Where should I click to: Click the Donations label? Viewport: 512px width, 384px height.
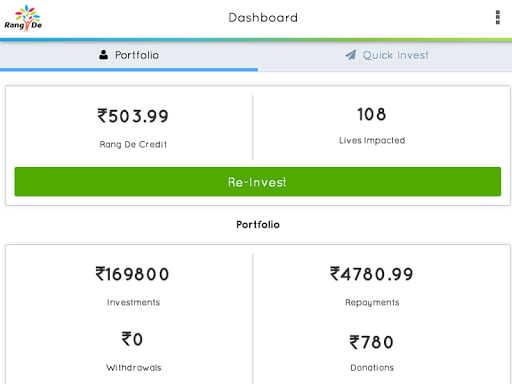[372, 368]
